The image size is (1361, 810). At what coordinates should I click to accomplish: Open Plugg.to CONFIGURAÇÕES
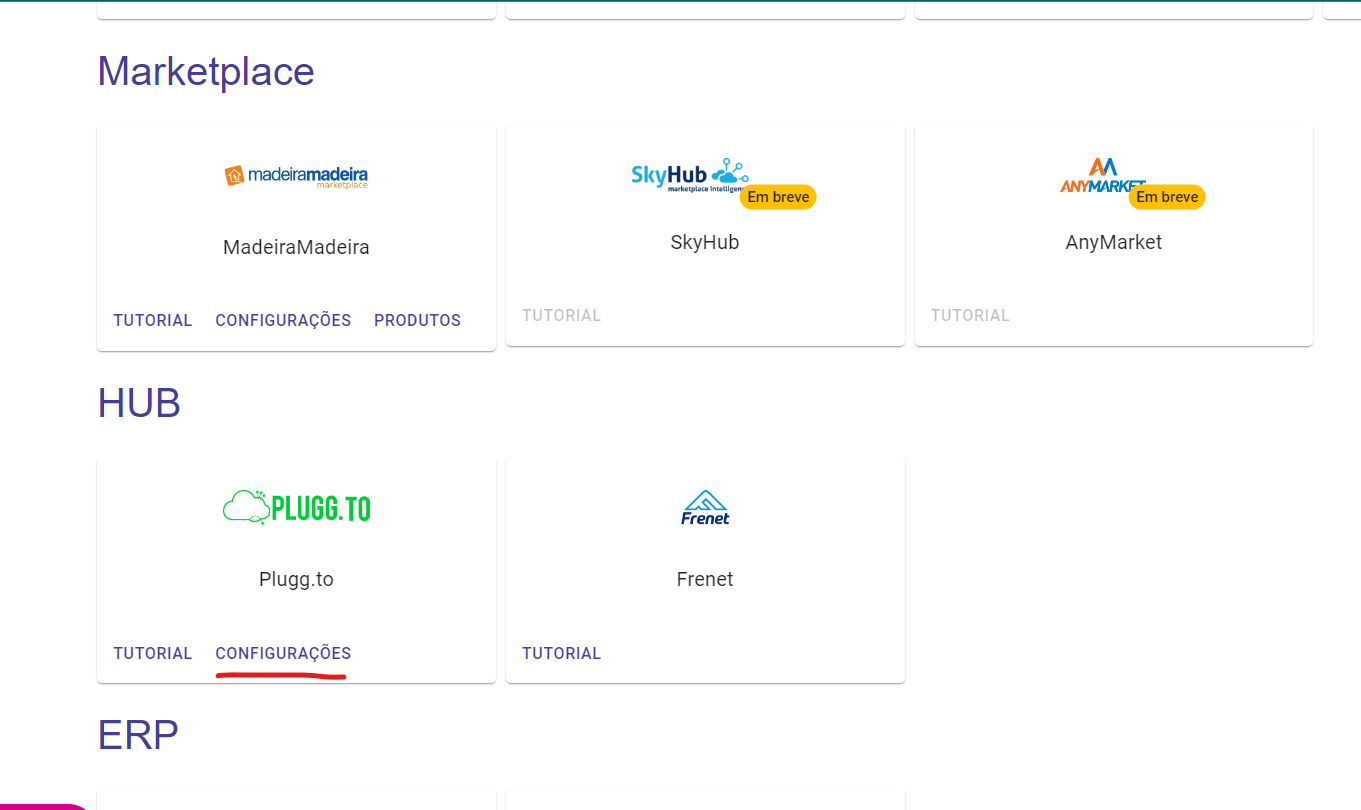click(x=283, y=653)
